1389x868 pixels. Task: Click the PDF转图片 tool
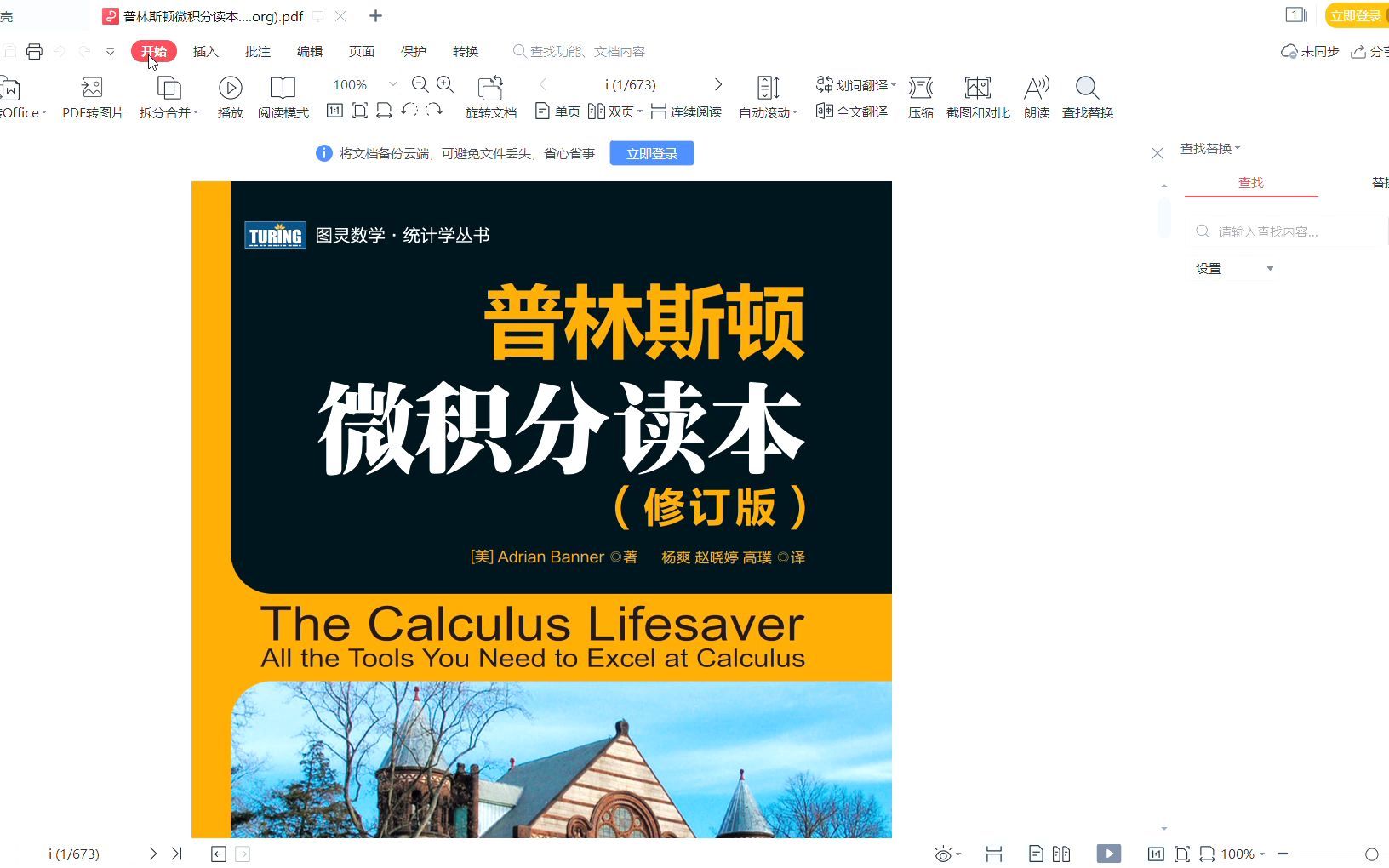point(93,98)
